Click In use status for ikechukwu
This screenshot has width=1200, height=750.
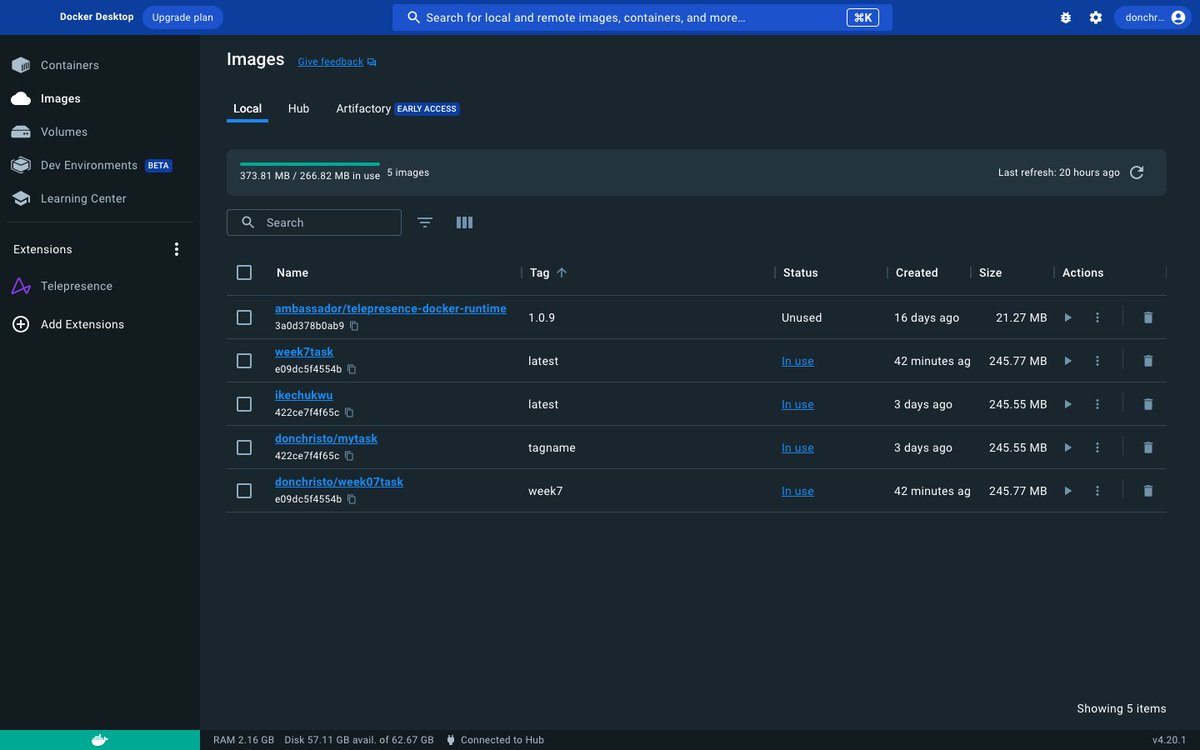point(798,405)
